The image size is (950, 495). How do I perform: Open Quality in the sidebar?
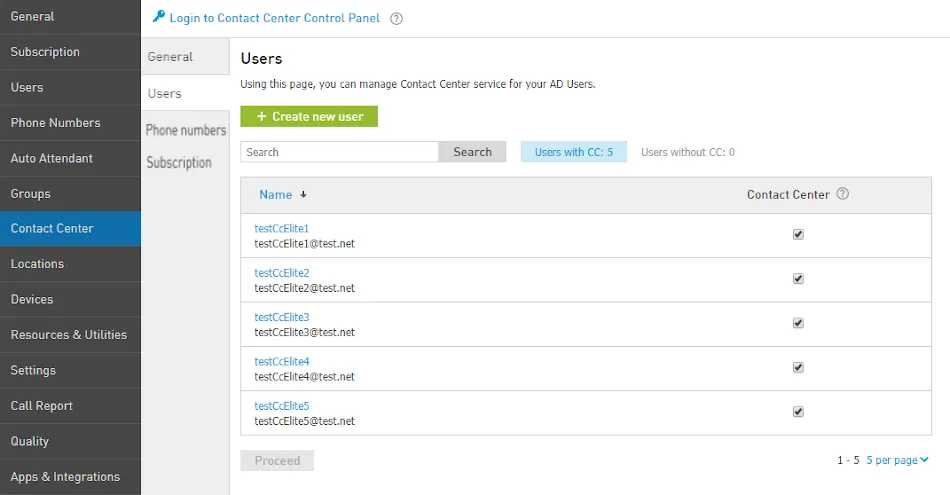[x=70, y=442]
